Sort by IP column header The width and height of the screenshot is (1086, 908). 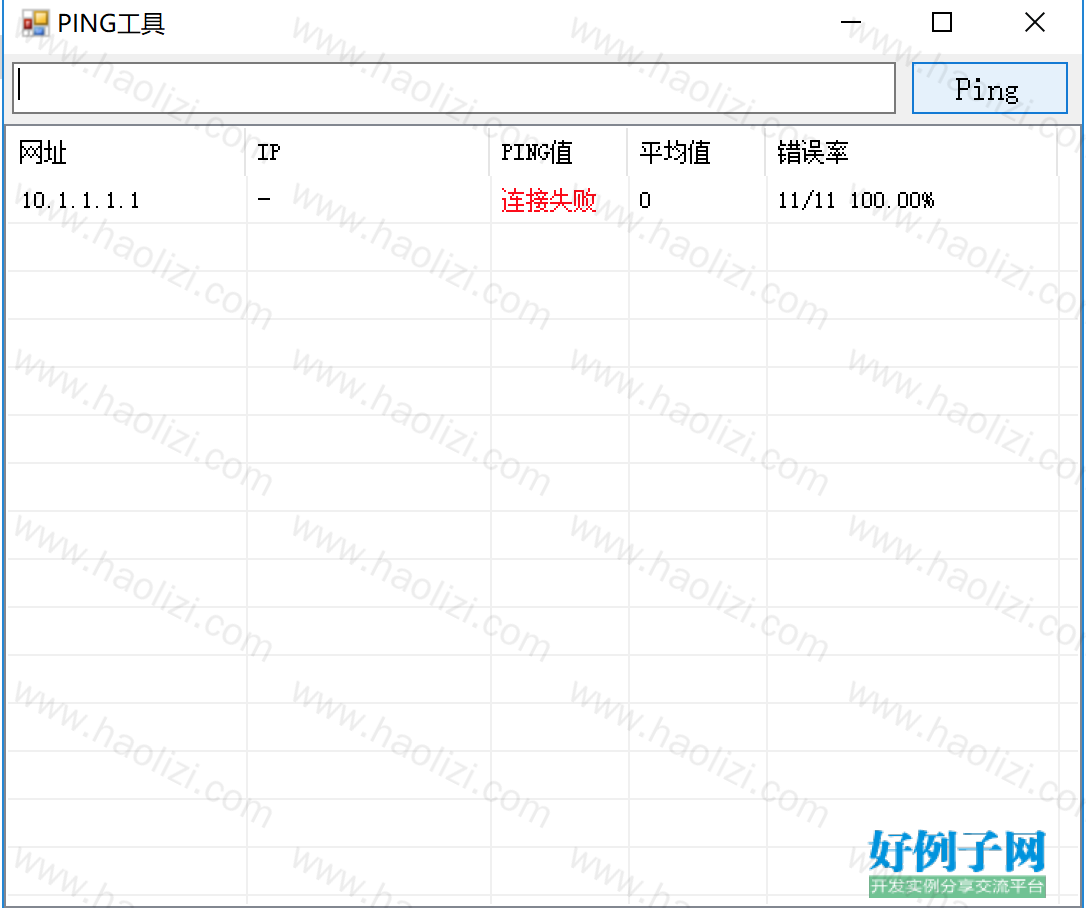pyautogui.click(x=368, y=152)
